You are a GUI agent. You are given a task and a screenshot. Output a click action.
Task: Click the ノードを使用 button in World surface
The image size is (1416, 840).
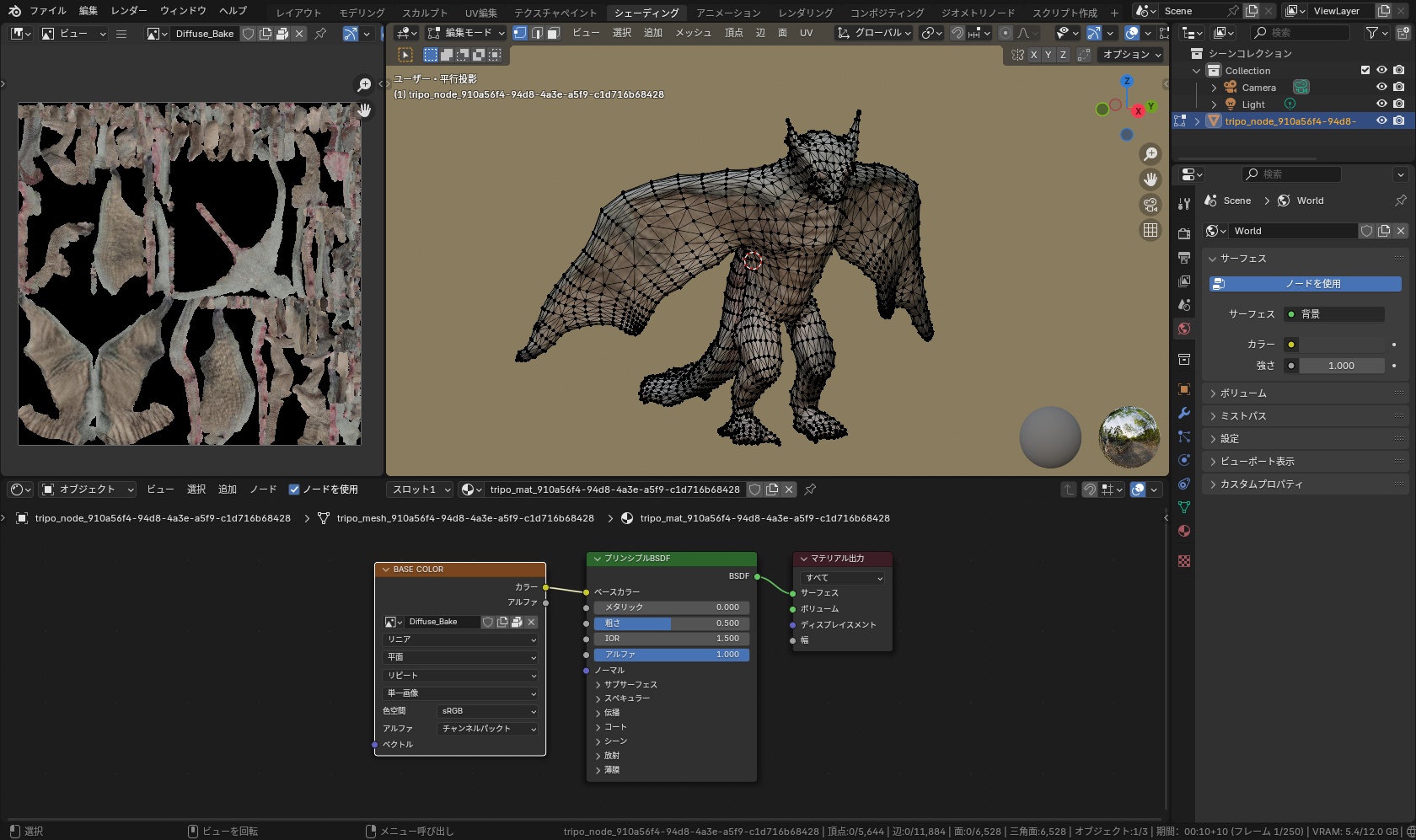coord(1305,284)
